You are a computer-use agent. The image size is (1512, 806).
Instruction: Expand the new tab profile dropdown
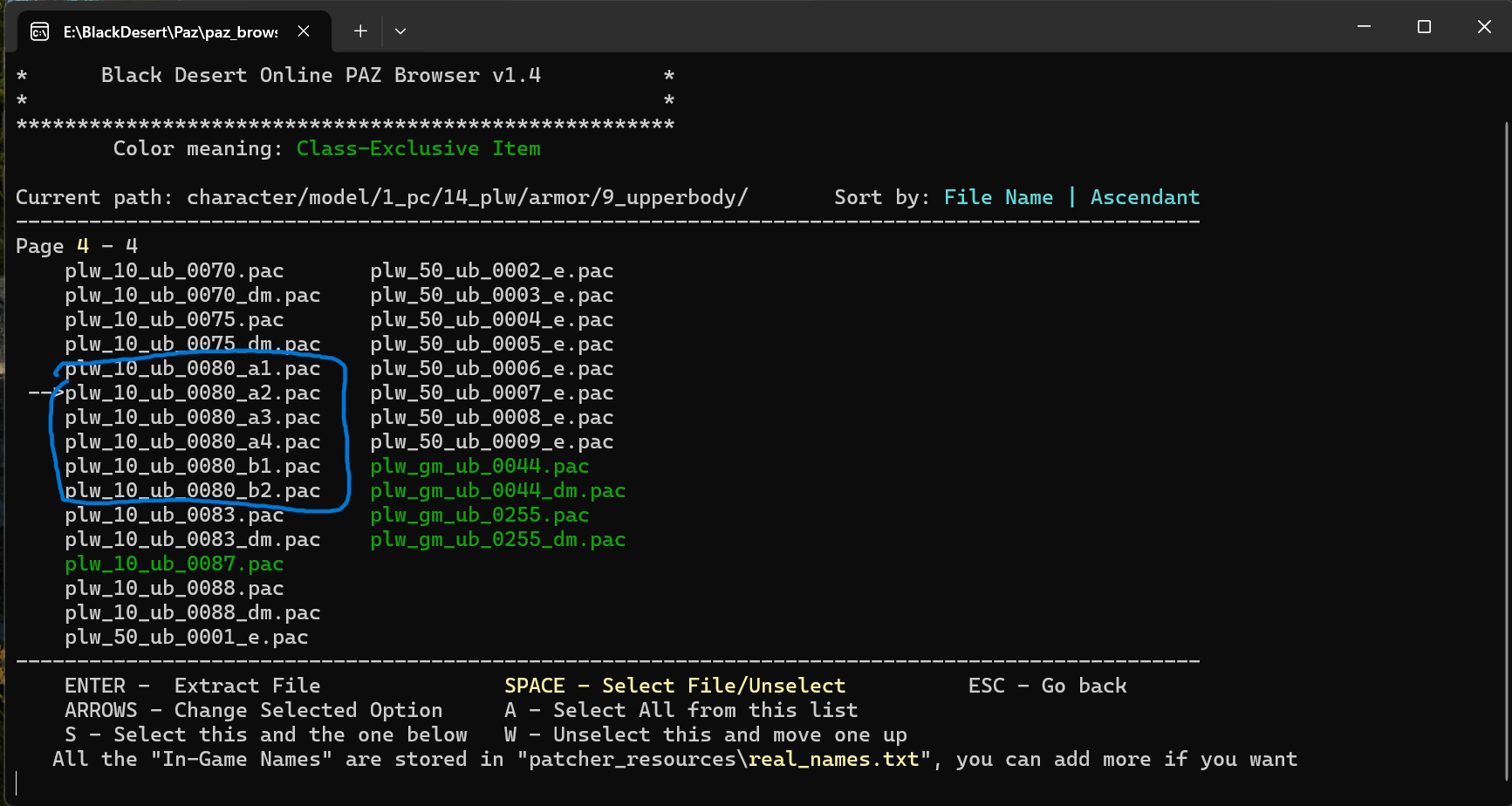tap(400, 31)
